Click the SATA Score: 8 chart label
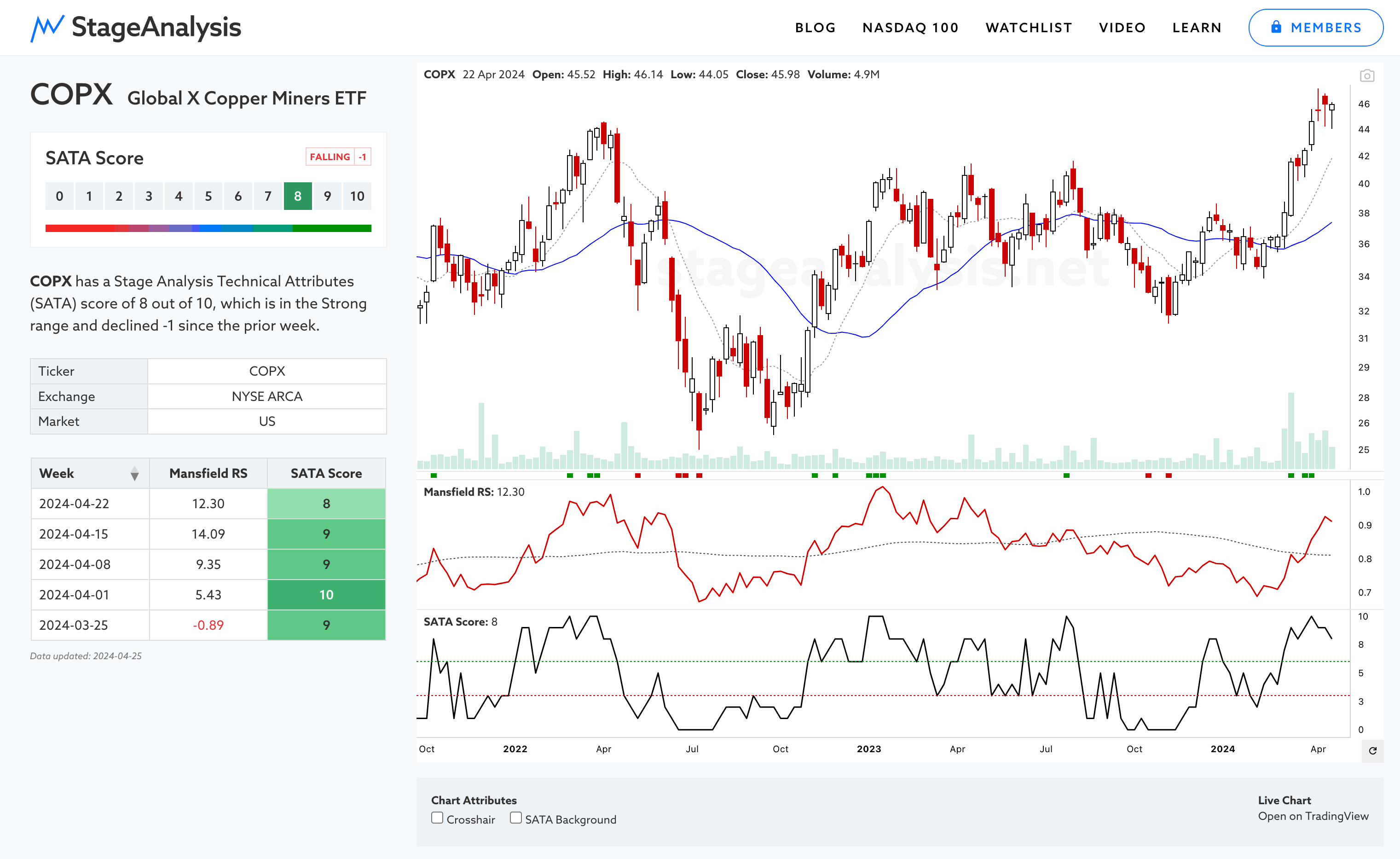 coord(460,622)
